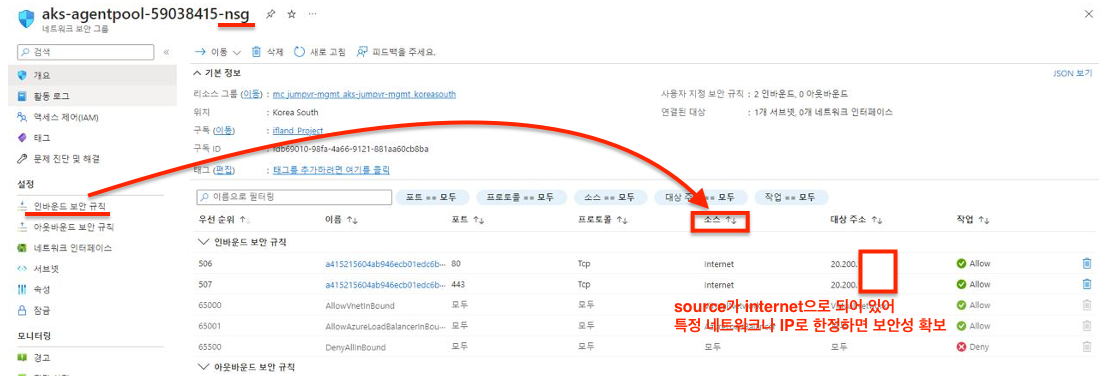Delete the priority 507 rule with trash icon

click(1086, 284)
